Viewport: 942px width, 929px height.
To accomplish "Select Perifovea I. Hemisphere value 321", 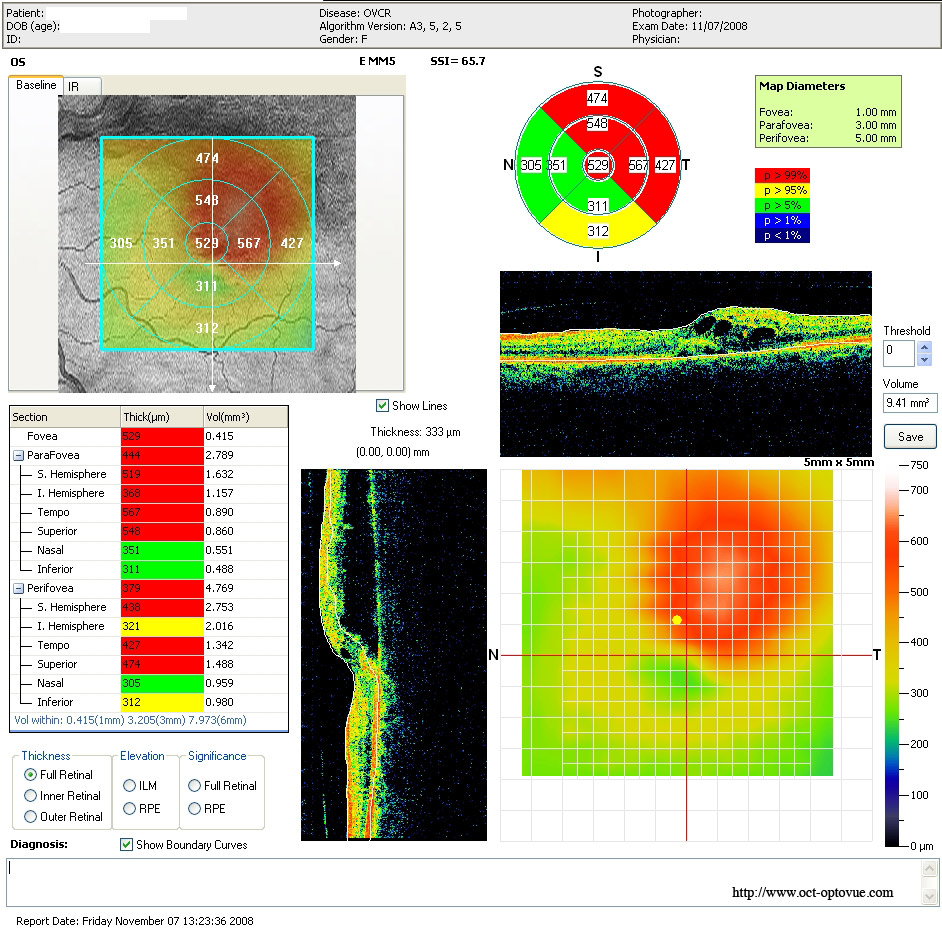I will 162,626.
